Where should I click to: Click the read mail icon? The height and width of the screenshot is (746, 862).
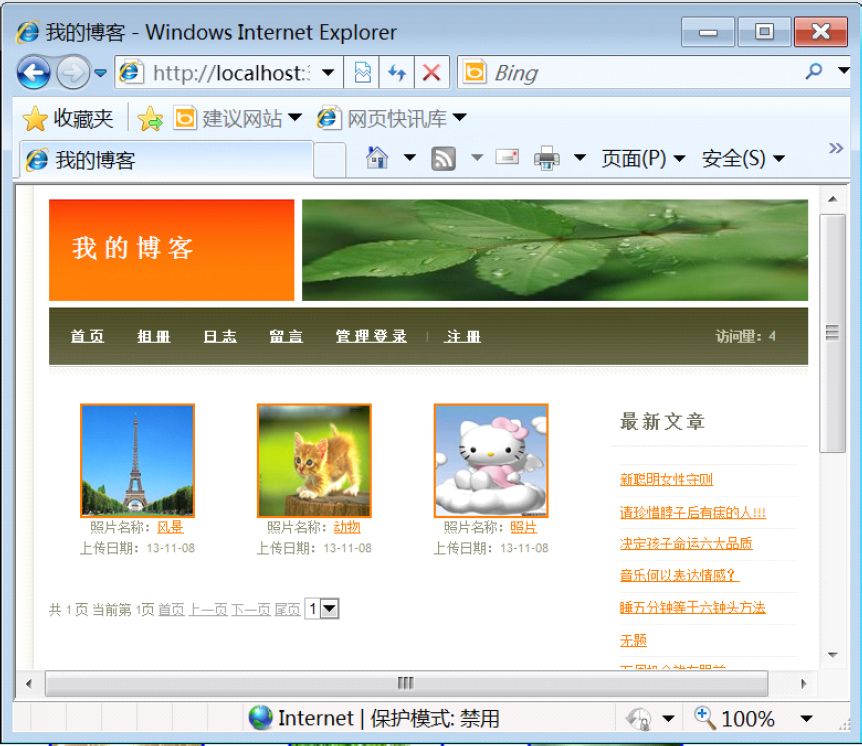coord(507,158)
